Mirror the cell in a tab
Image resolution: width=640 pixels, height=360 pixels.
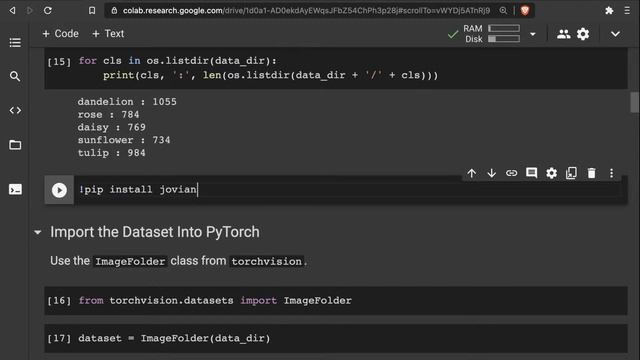point(571,173)
